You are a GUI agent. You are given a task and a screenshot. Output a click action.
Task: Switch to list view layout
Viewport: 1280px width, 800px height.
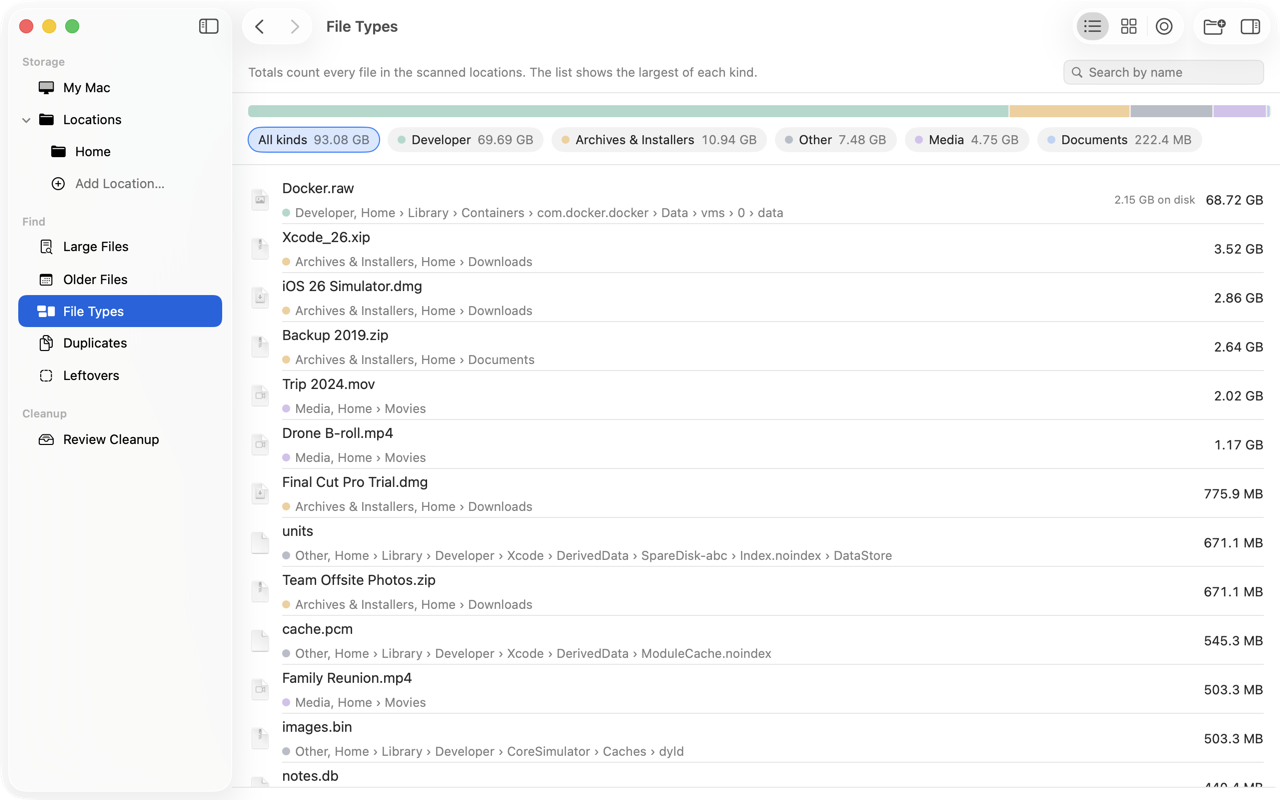click(1092, 27)
